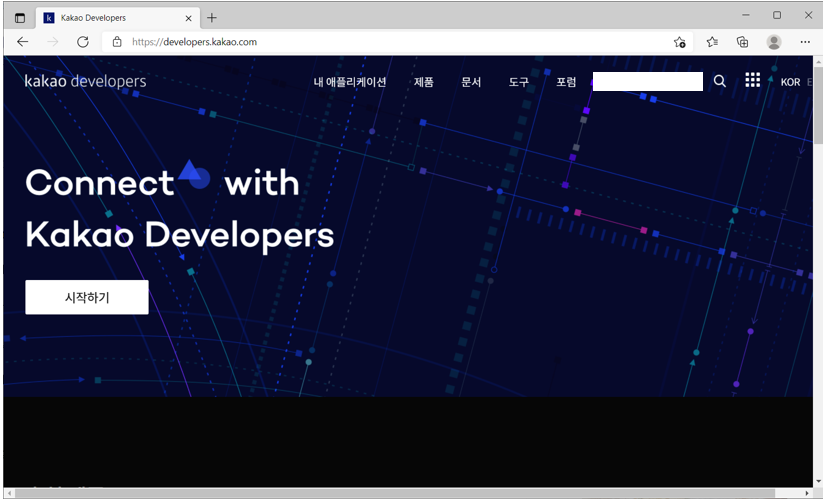
Task: Minimize the browser window
Action: [746, 15]
